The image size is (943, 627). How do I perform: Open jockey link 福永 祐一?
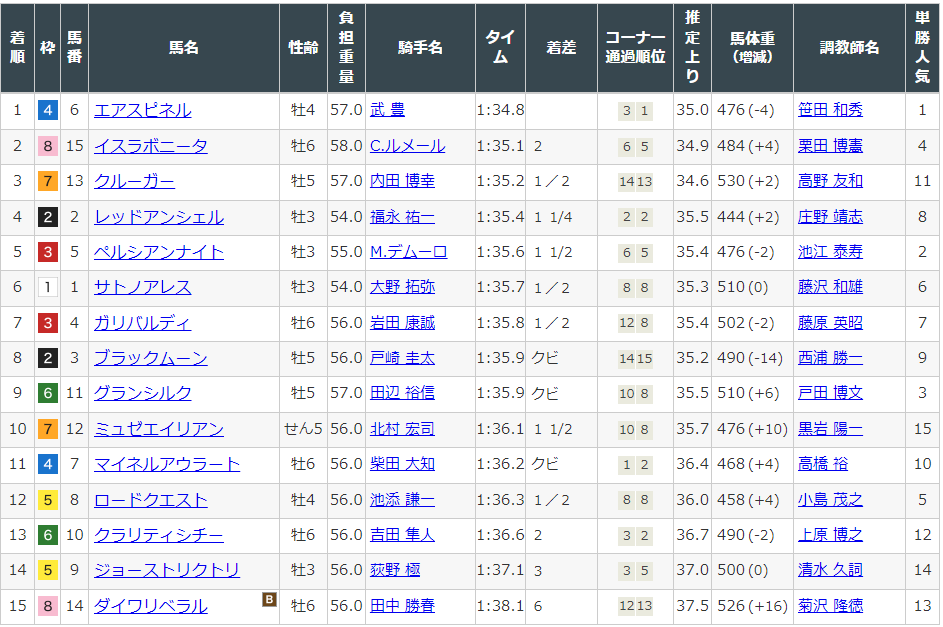402,217
